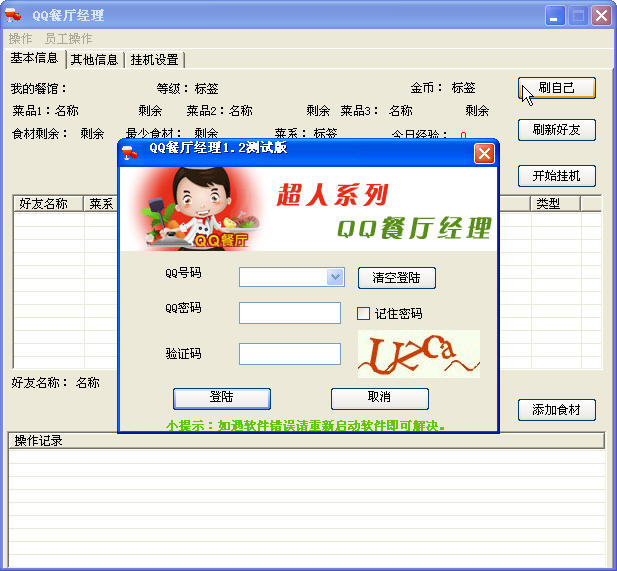Click the 金币： label
This screenshot has width=617, height=571.
coord(427,88)
